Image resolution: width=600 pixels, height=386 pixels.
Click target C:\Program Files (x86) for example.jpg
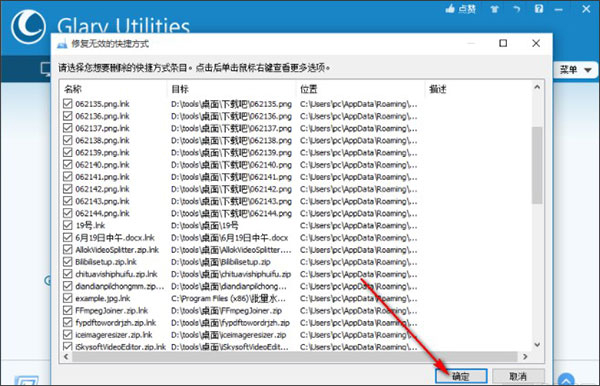point(228,298)
